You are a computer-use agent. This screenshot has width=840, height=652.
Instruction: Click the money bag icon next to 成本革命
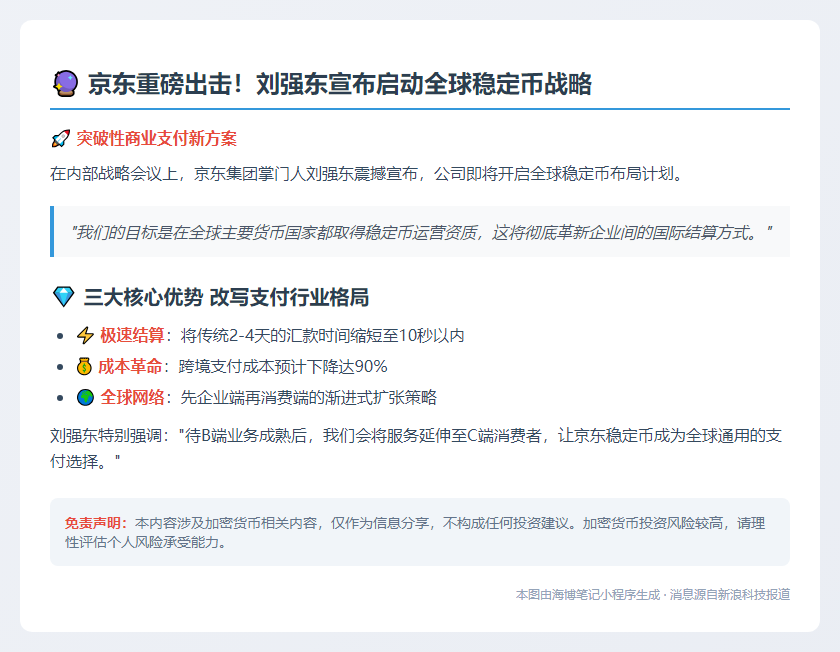(85, 366)
